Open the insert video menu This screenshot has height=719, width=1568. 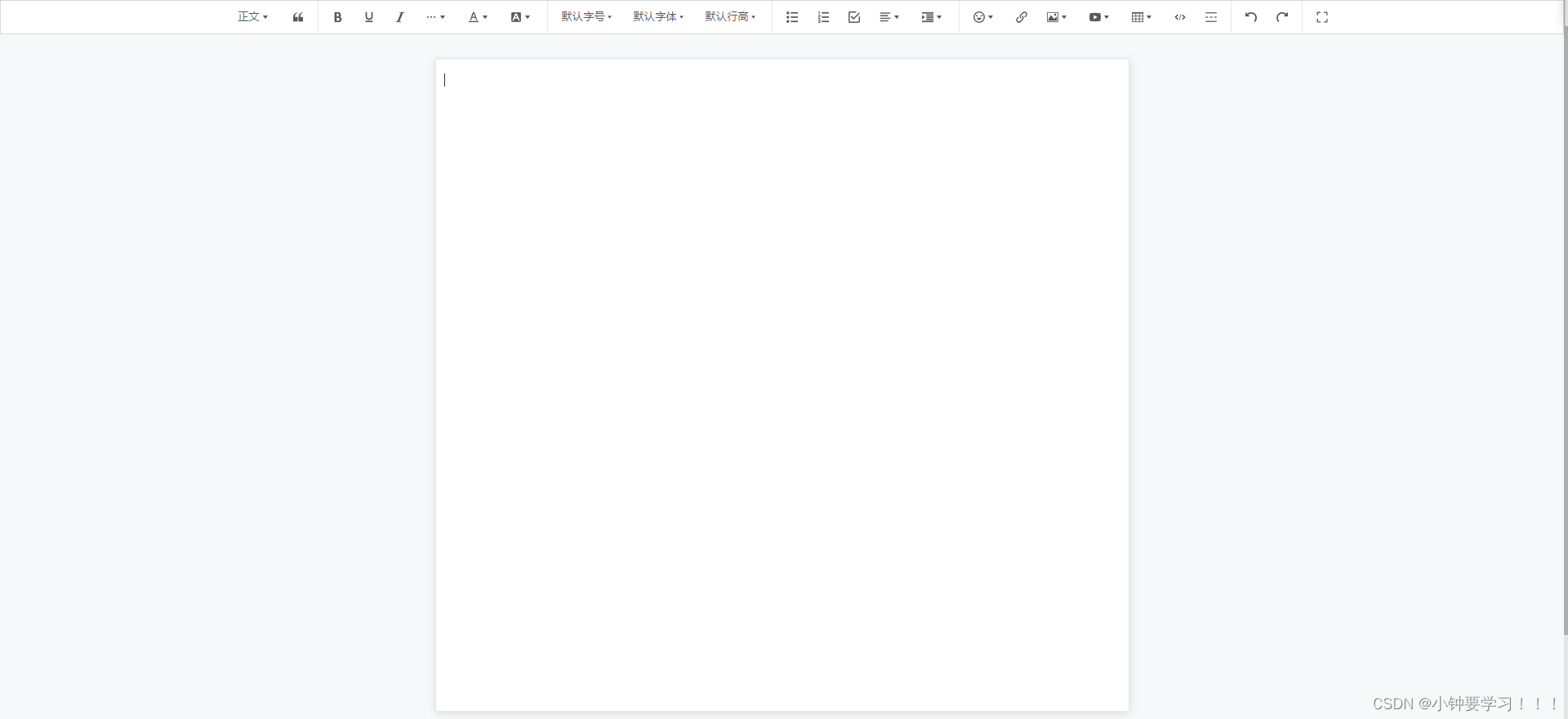(1099, 17)
